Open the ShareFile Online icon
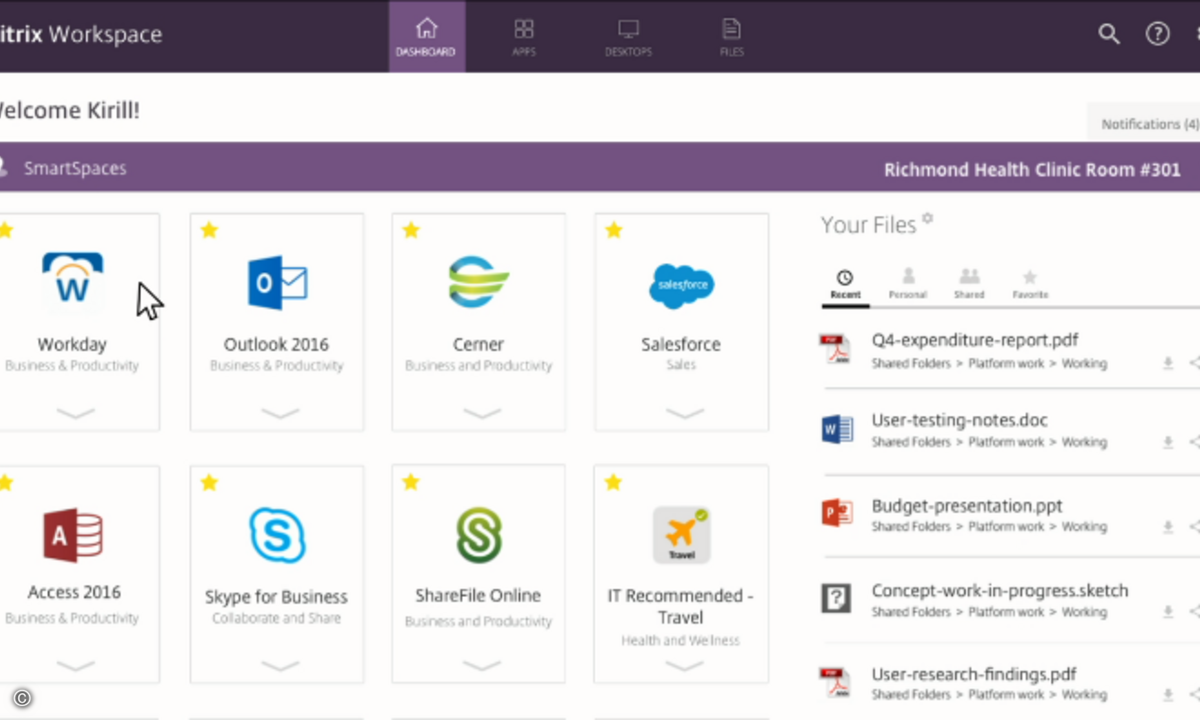 pyautogui.click(x=478, y=535)
